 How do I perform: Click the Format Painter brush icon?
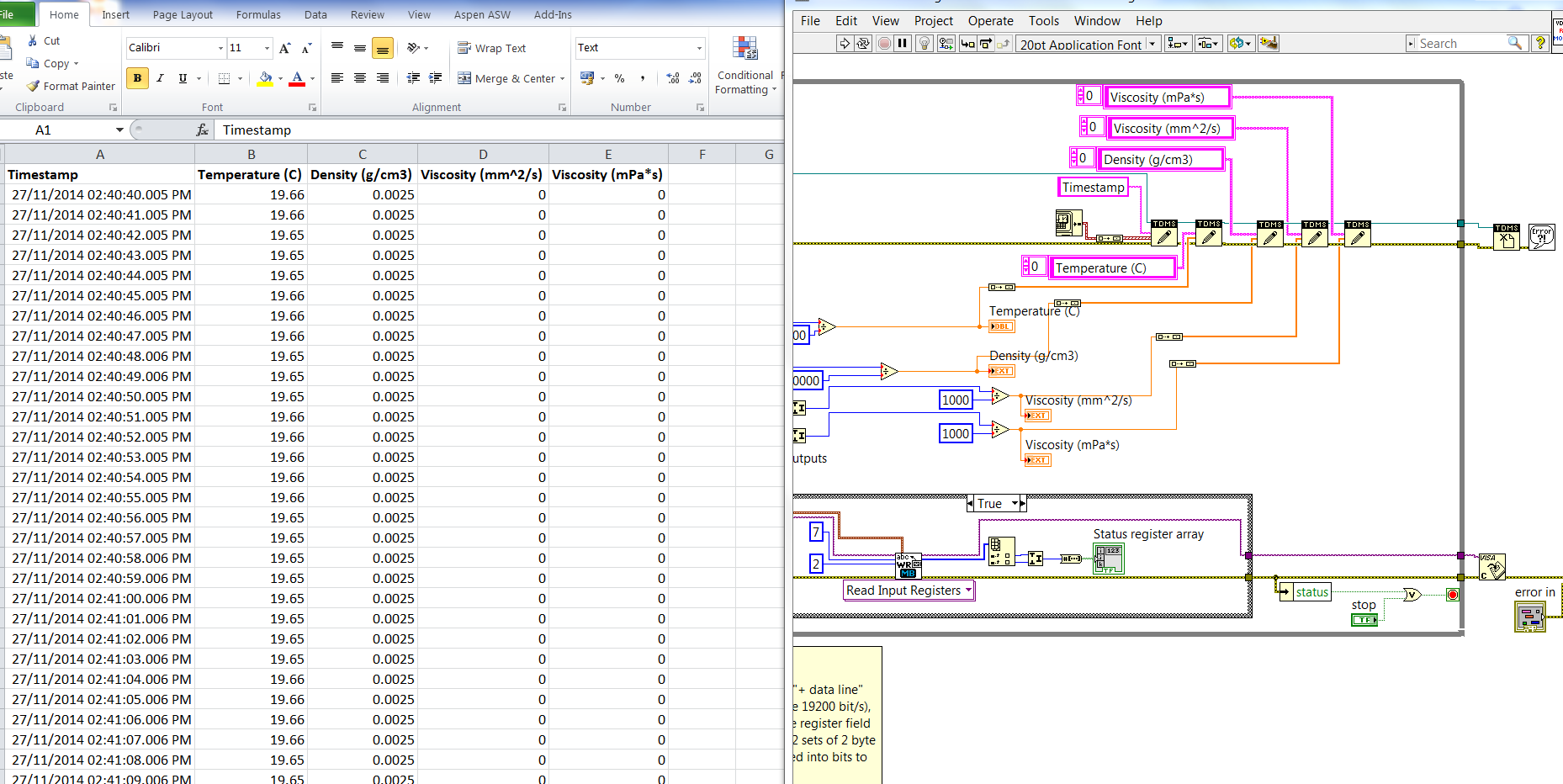point(33,86)
